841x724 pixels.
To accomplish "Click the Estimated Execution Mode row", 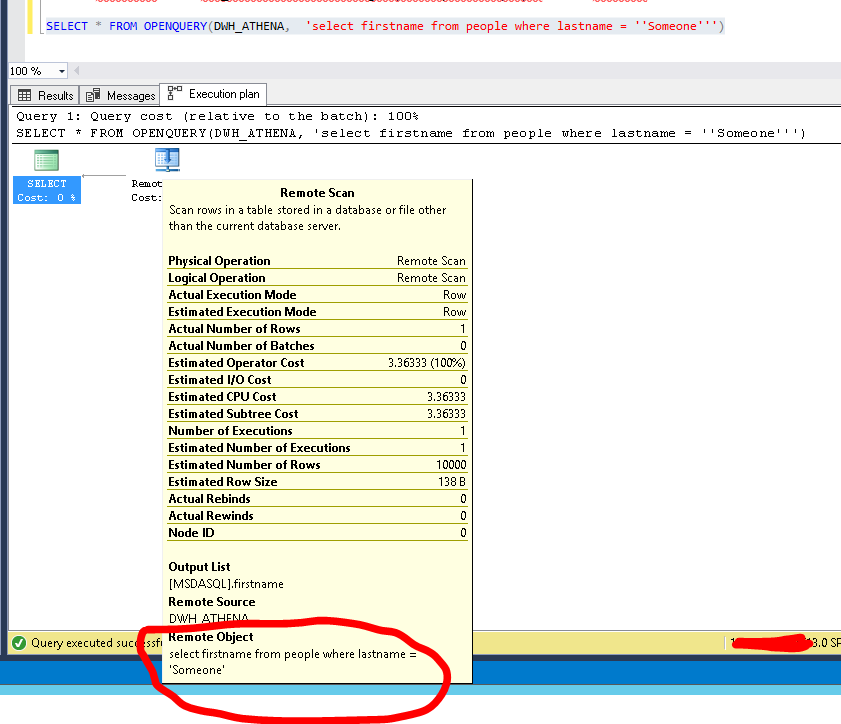I will point(317,312).
